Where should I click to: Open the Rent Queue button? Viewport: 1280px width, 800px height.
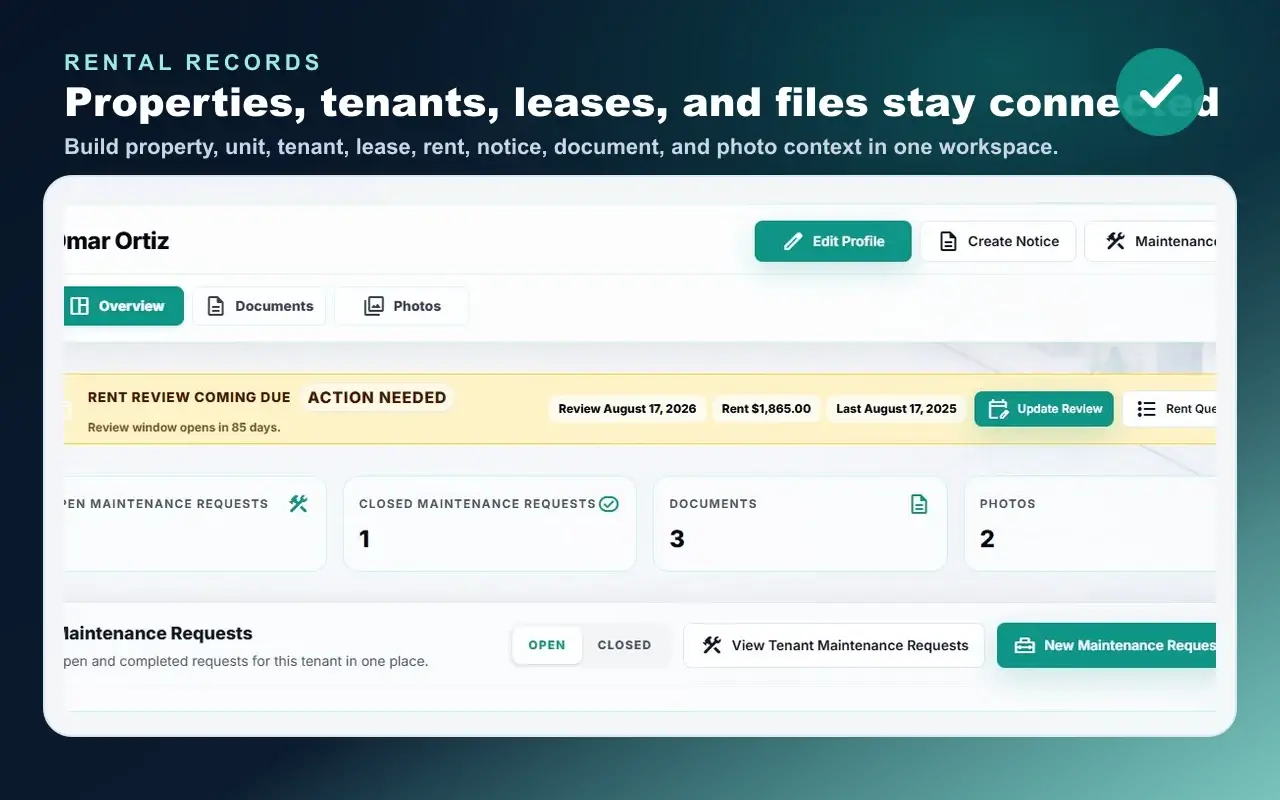click(1170, 409)
